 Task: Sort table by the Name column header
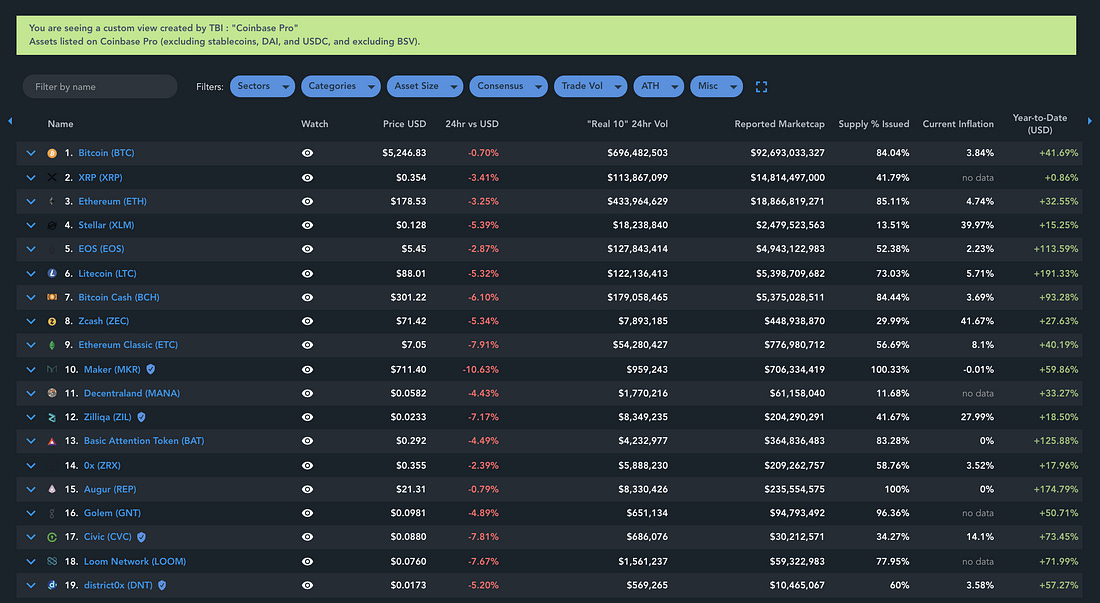coord(60,124)
